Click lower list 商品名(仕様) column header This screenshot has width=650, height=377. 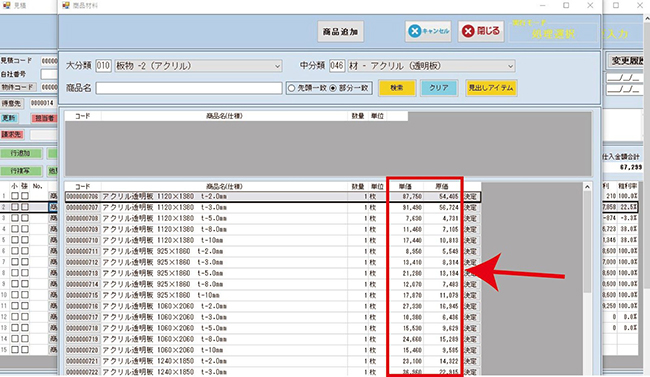(x=224, y=187)
